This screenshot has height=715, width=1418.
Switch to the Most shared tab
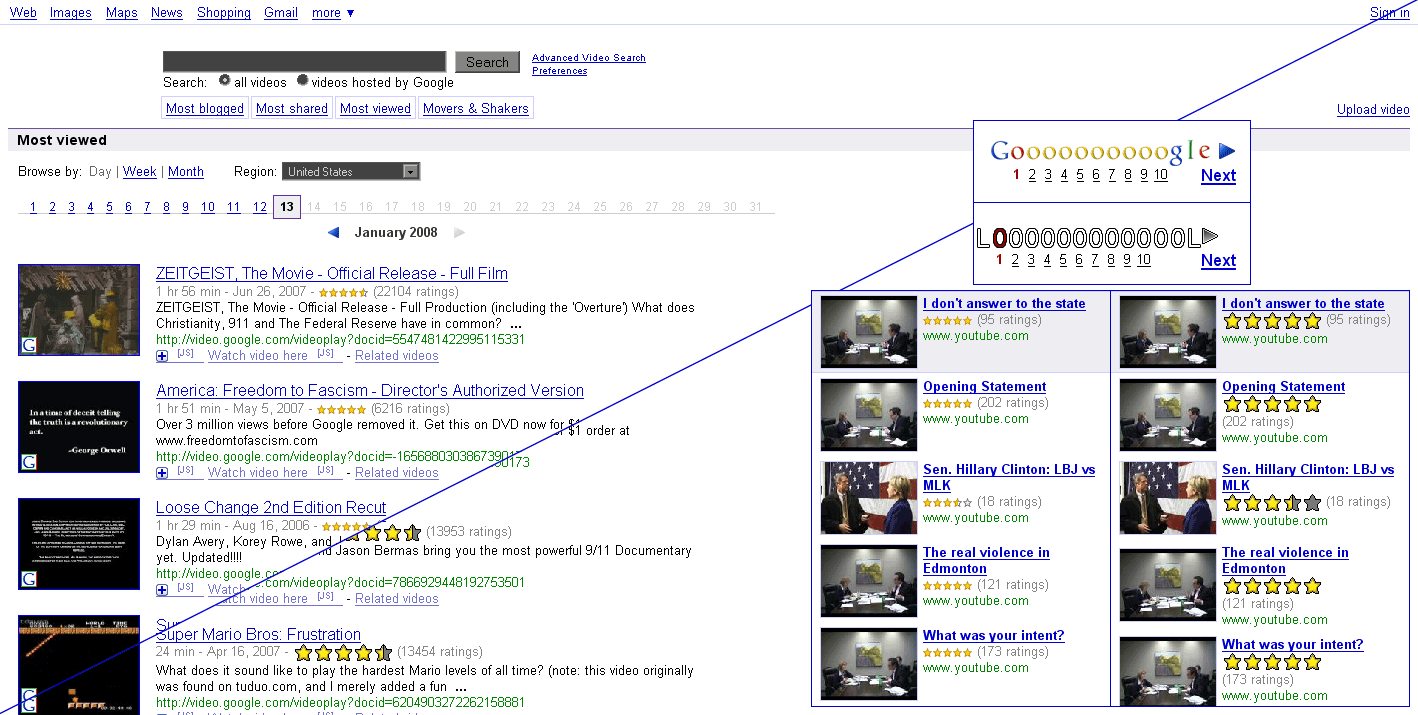292,108
